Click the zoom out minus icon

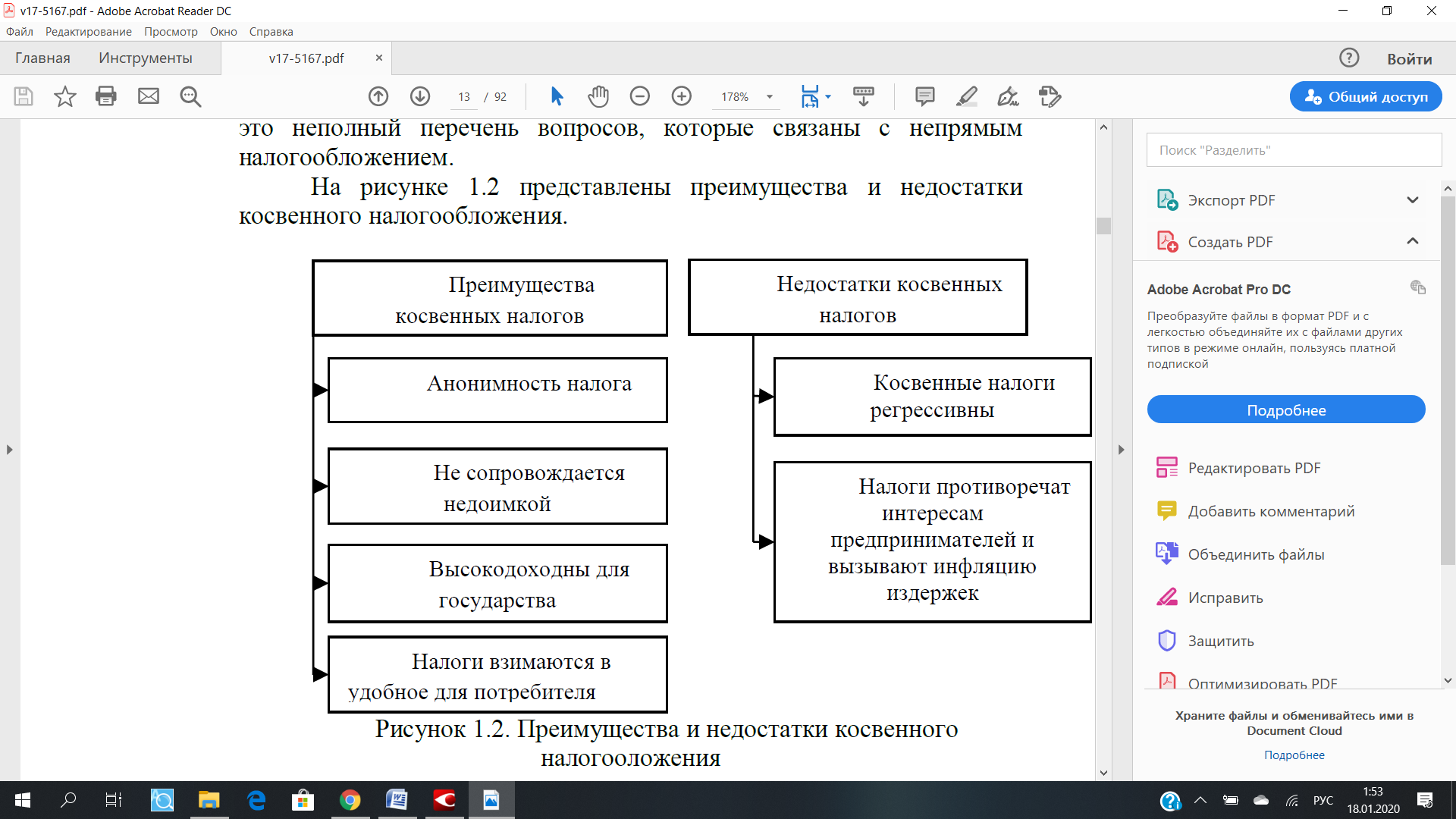click(640, 96)
